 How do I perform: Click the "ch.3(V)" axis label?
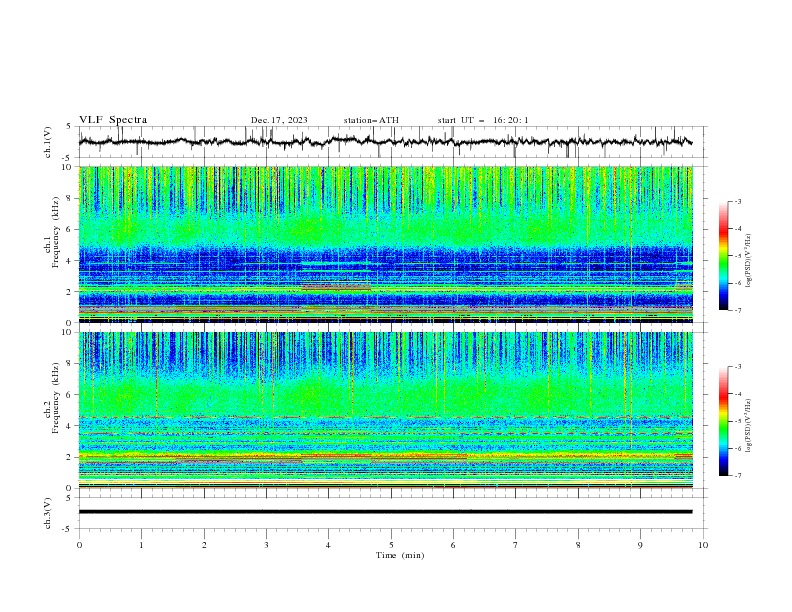click(48, 513)
